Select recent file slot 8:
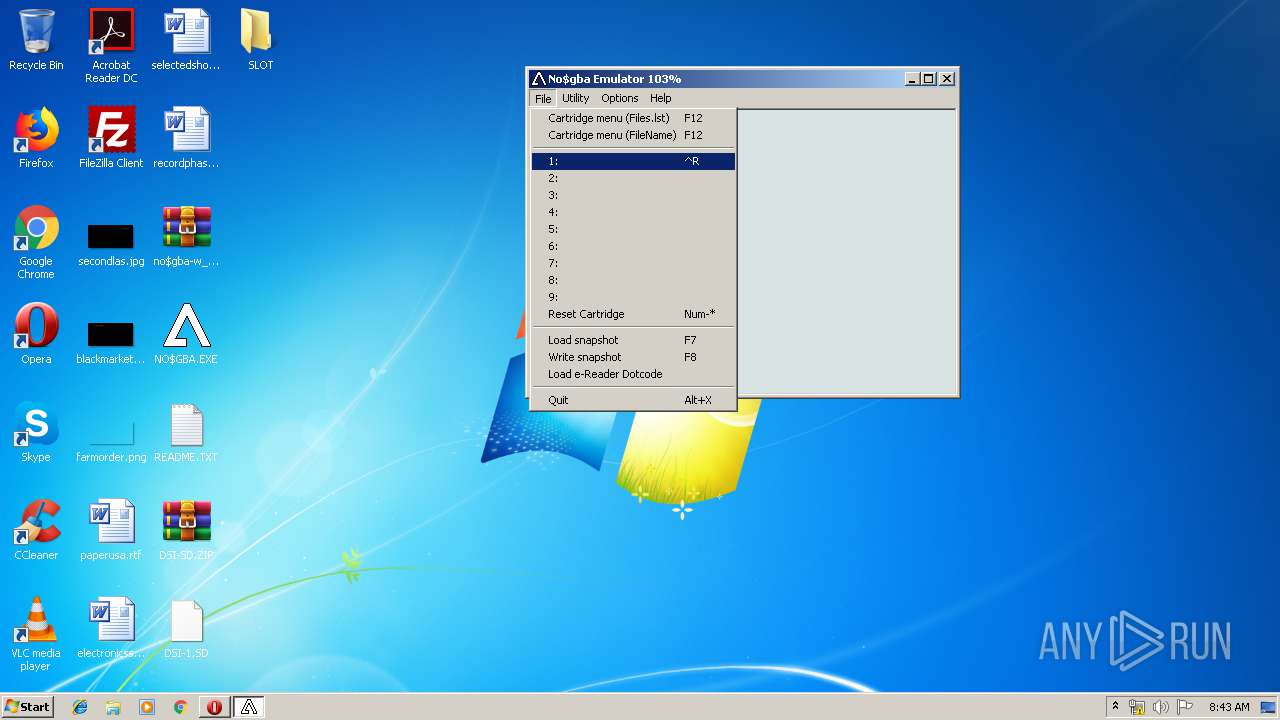 [x=633, y=280]
